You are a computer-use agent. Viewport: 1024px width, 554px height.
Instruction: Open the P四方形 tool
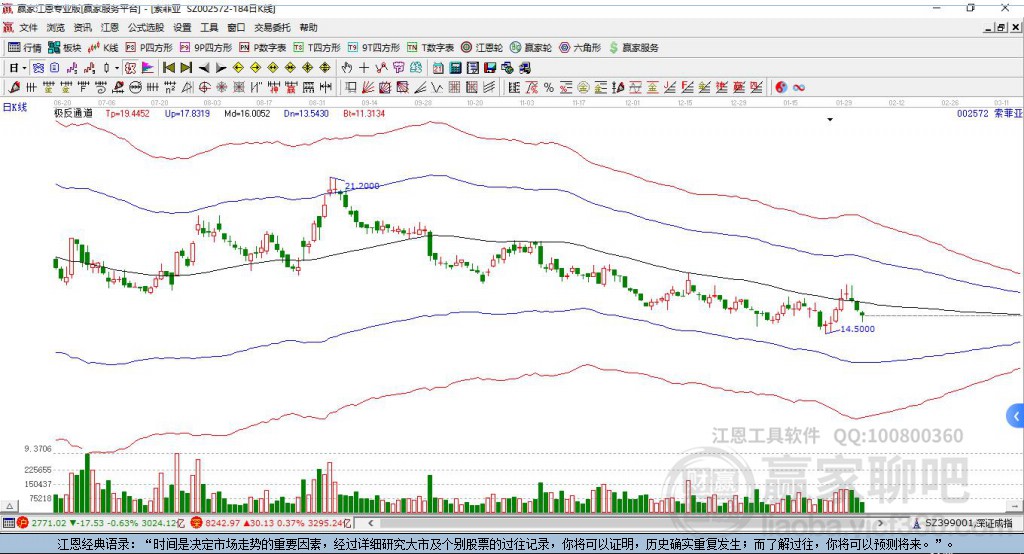tap(149, 48)
